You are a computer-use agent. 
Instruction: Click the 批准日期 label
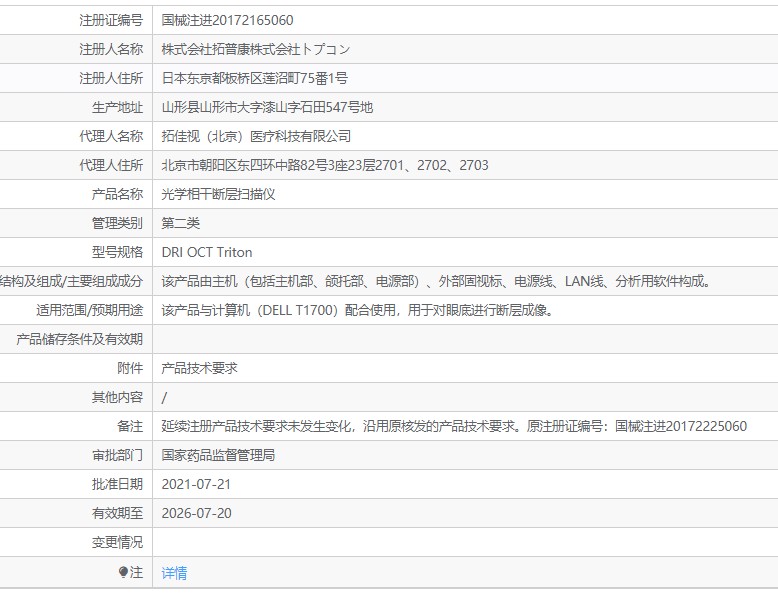click(x=118, y=484)
